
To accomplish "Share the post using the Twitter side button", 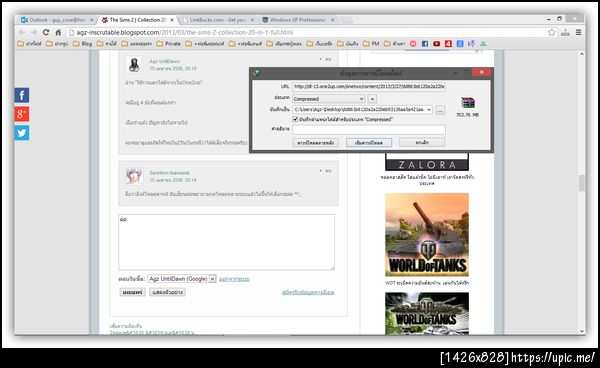I will [x=22, y=133].
